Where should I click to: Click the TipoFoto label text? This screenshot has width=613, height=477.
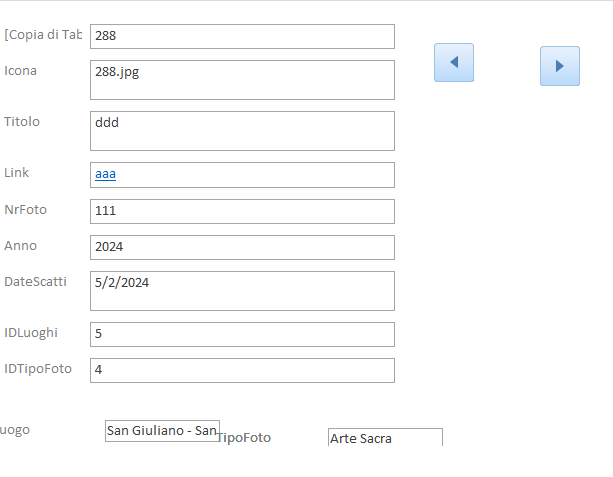[244, 438]
